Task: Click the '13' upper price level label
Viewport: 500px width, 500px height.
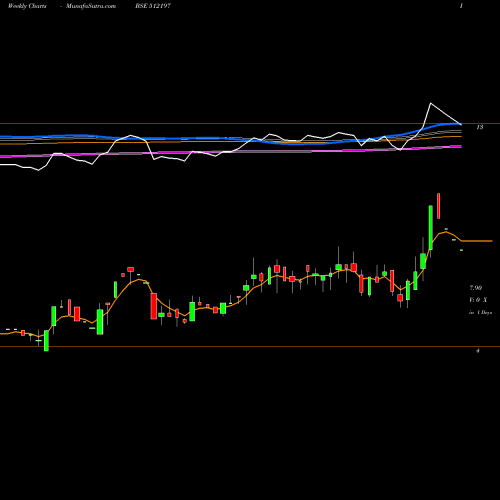Action: click(x=480, y=127)
